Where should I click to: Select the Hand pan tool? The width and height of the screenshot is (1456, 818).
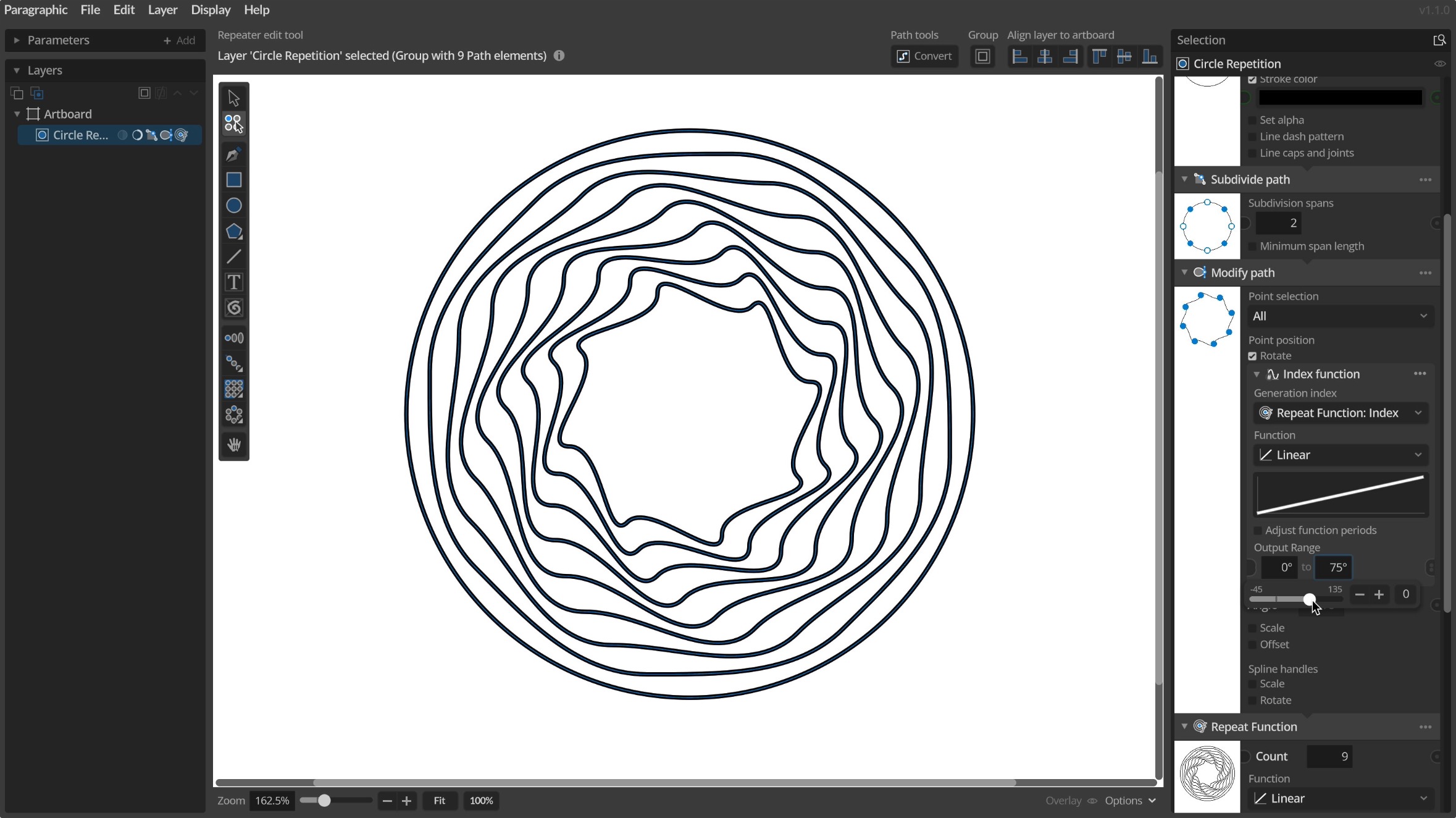[233, 445]
